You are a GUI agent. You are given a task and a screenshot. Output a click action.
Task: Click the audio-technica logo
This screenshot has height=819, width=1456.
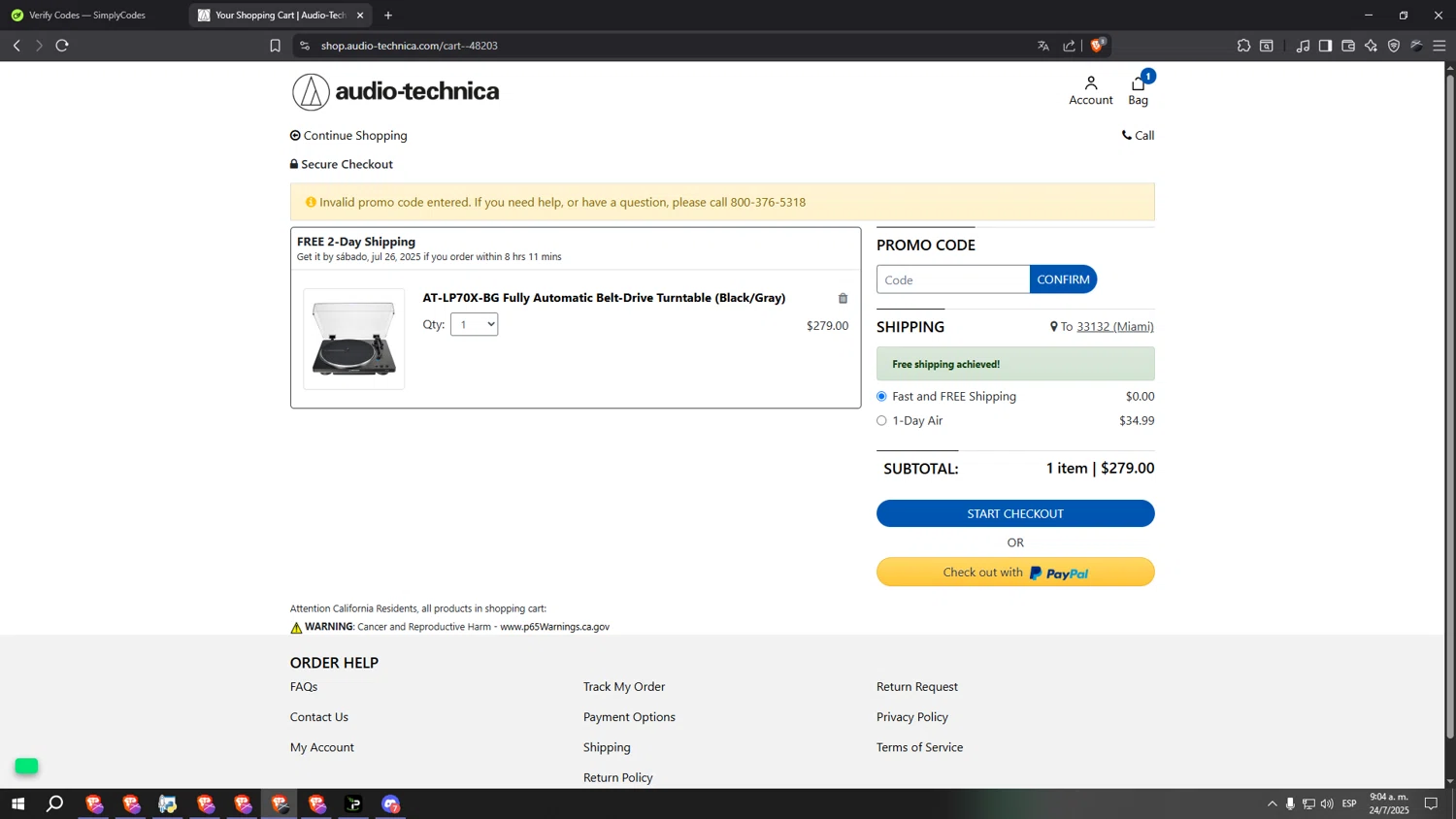(x=395, y=92)
